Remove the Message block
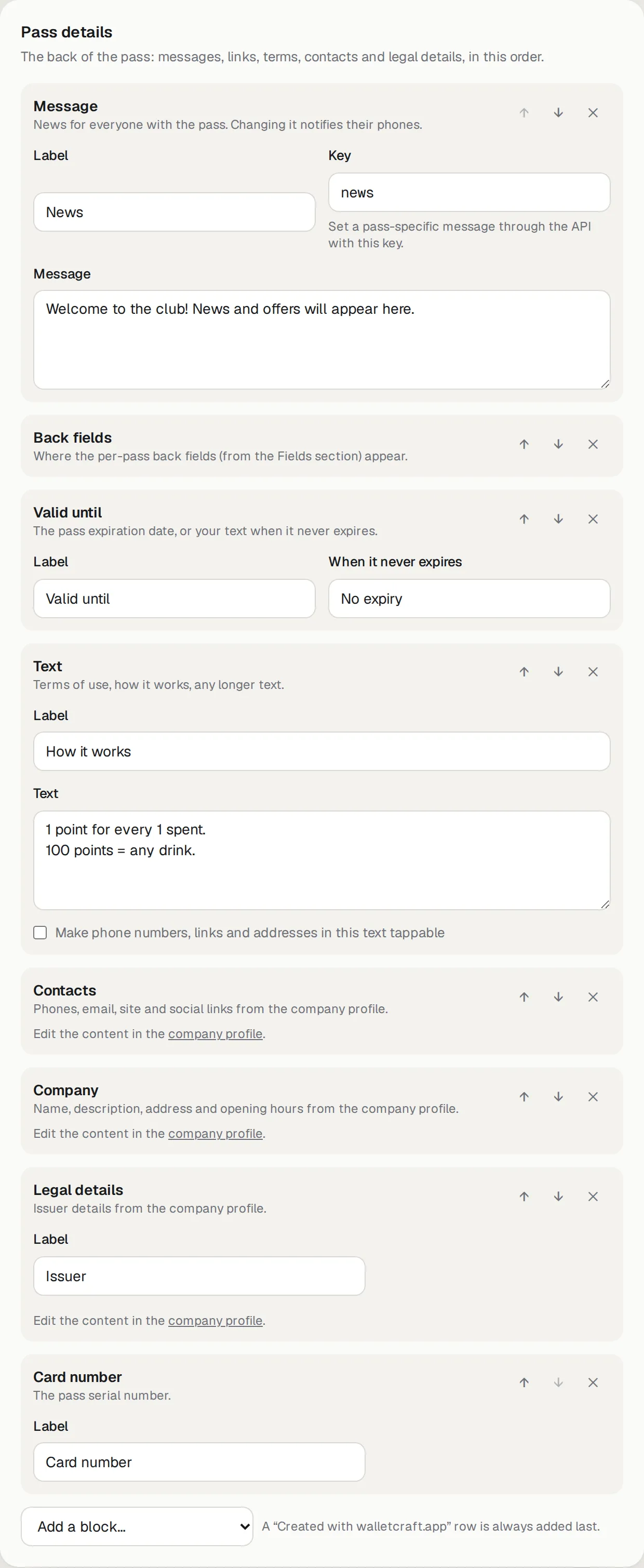This screenshot has height=1568, width=644. pos(593,113)
